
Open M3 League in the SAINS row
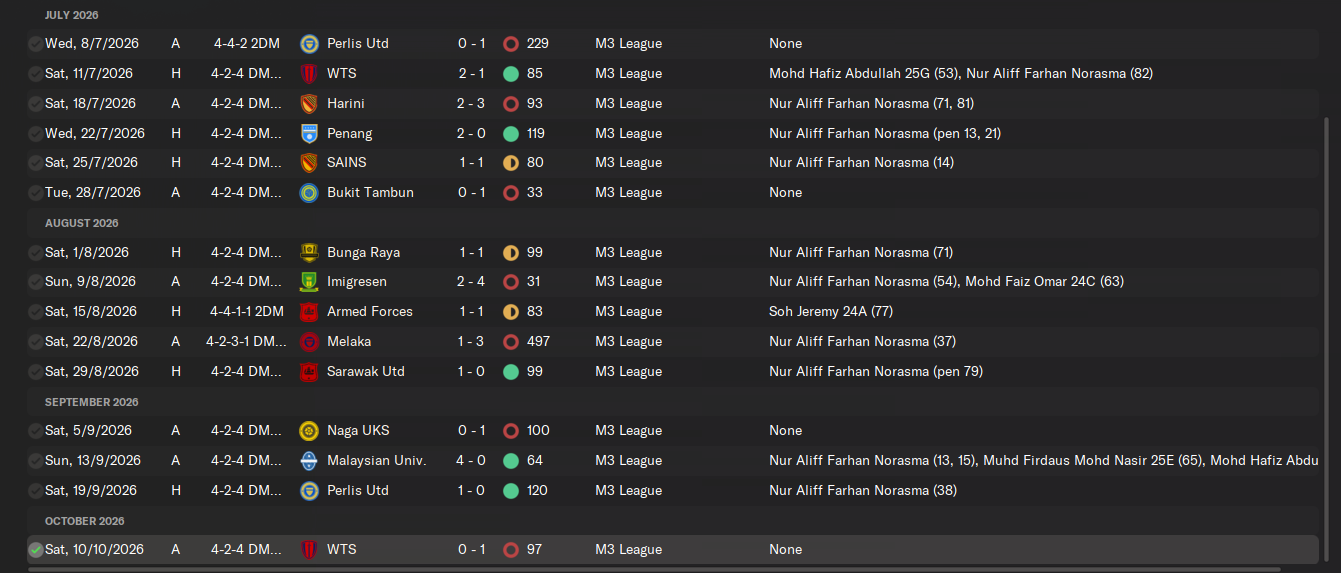coord(628,163)
